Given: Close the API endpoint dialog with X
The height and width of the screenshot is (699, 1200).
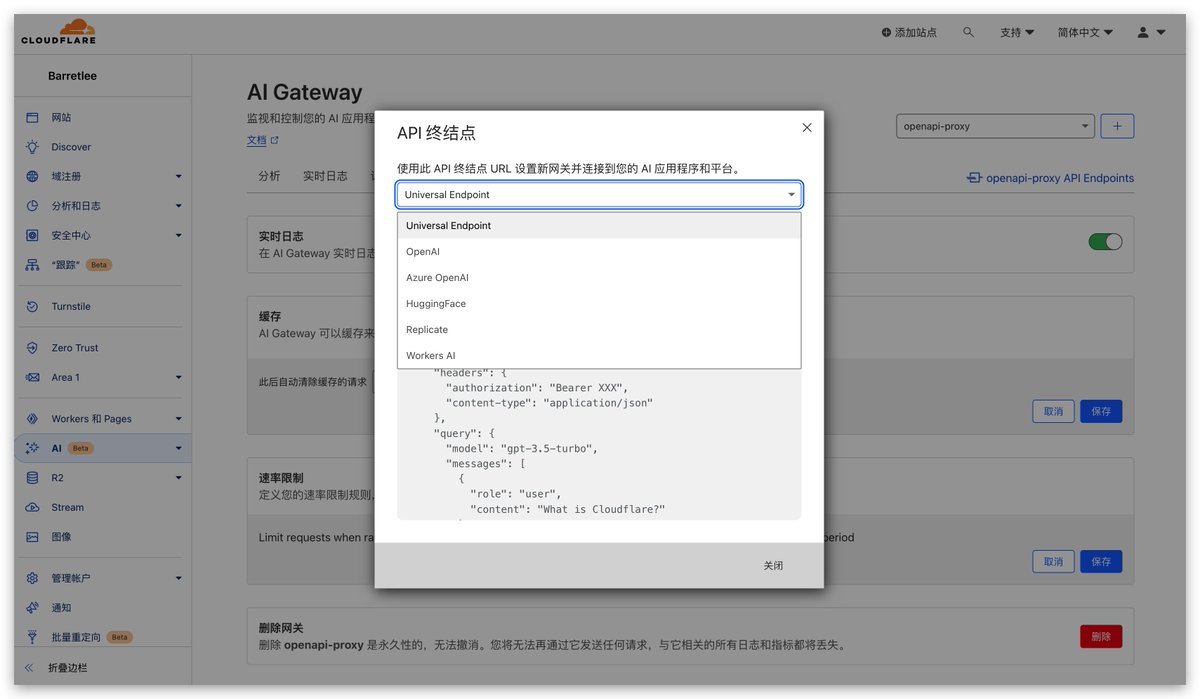Looking at the screenshot, I should [x=807, y=127].
